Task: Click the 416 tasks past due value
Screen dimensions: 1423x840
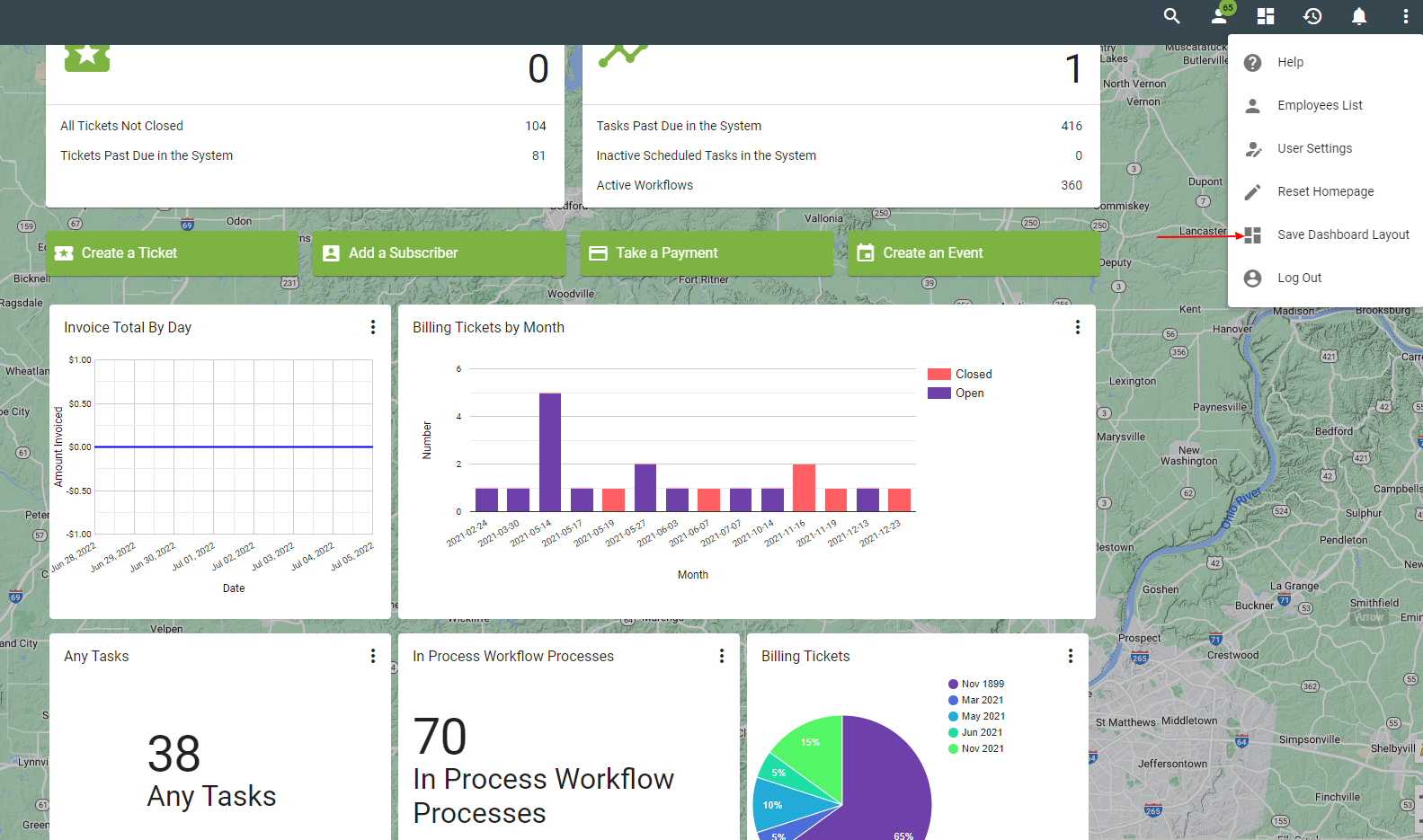Action: click(1072, 126)
